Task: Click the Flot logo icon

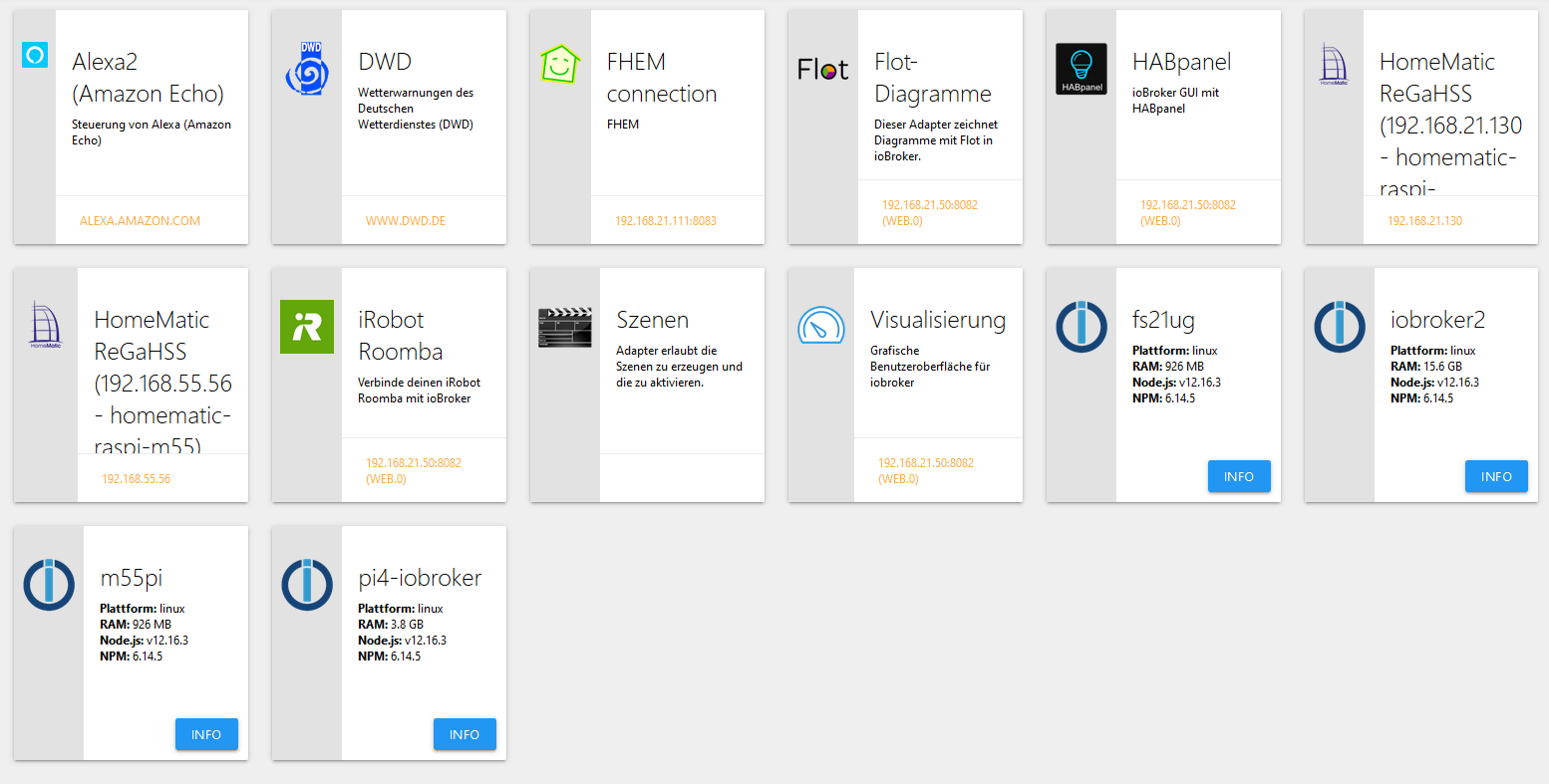Action: click(x=822, y=69)
